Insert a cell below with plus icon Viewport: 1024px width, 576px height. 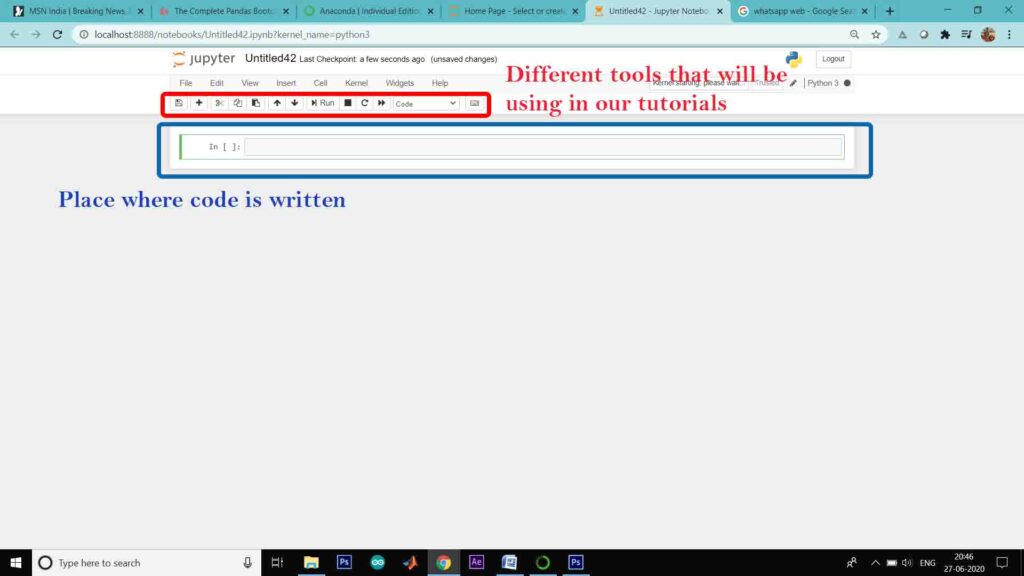(x=199, y=103)
